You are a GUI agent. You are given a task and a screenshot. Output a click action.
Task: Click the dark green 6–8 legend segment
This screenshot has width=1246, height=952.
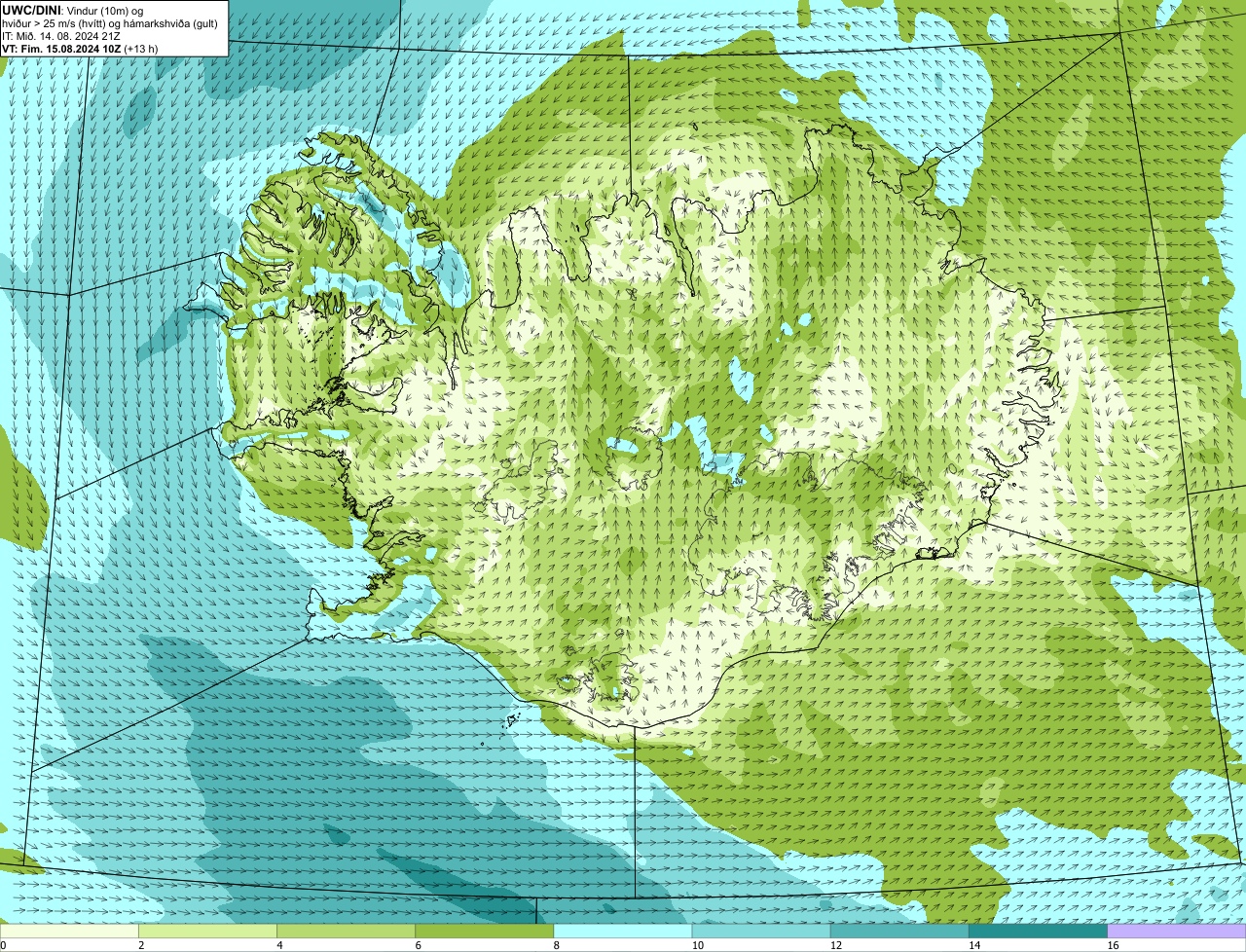tap(485, 932)
